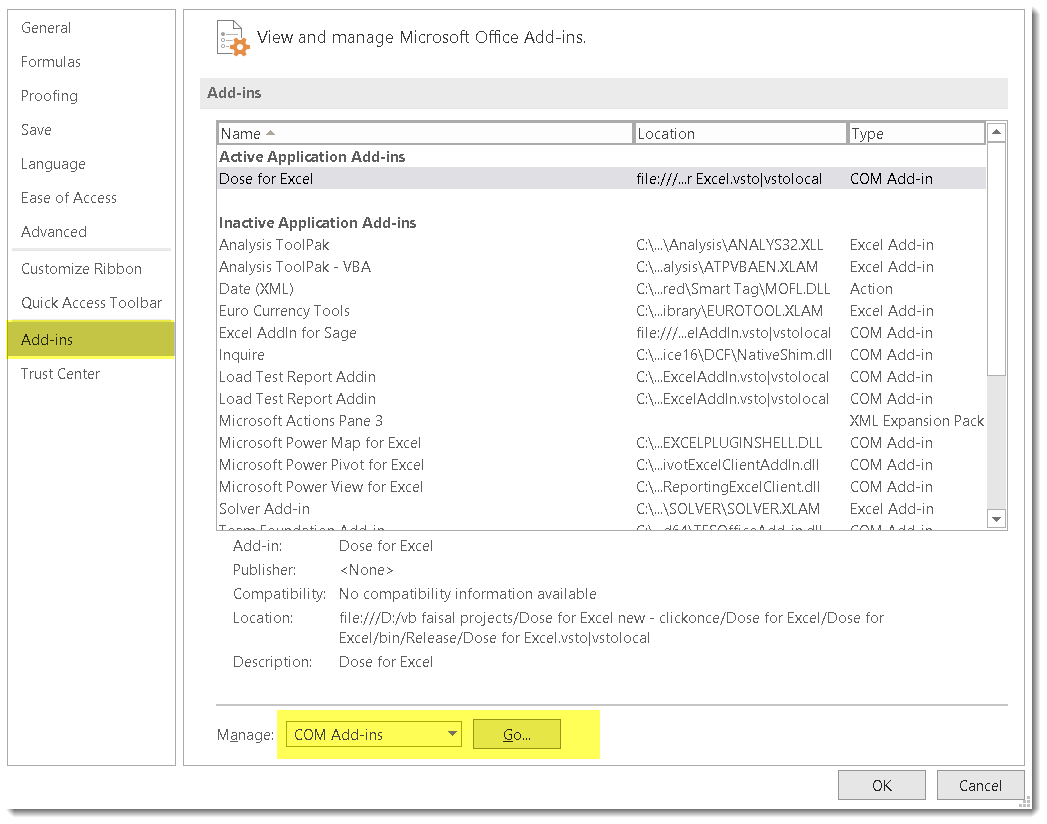Select the Analysis ToolPak row
The height and width of the screenshot is (824, 1047).
(x=602, y=245)
